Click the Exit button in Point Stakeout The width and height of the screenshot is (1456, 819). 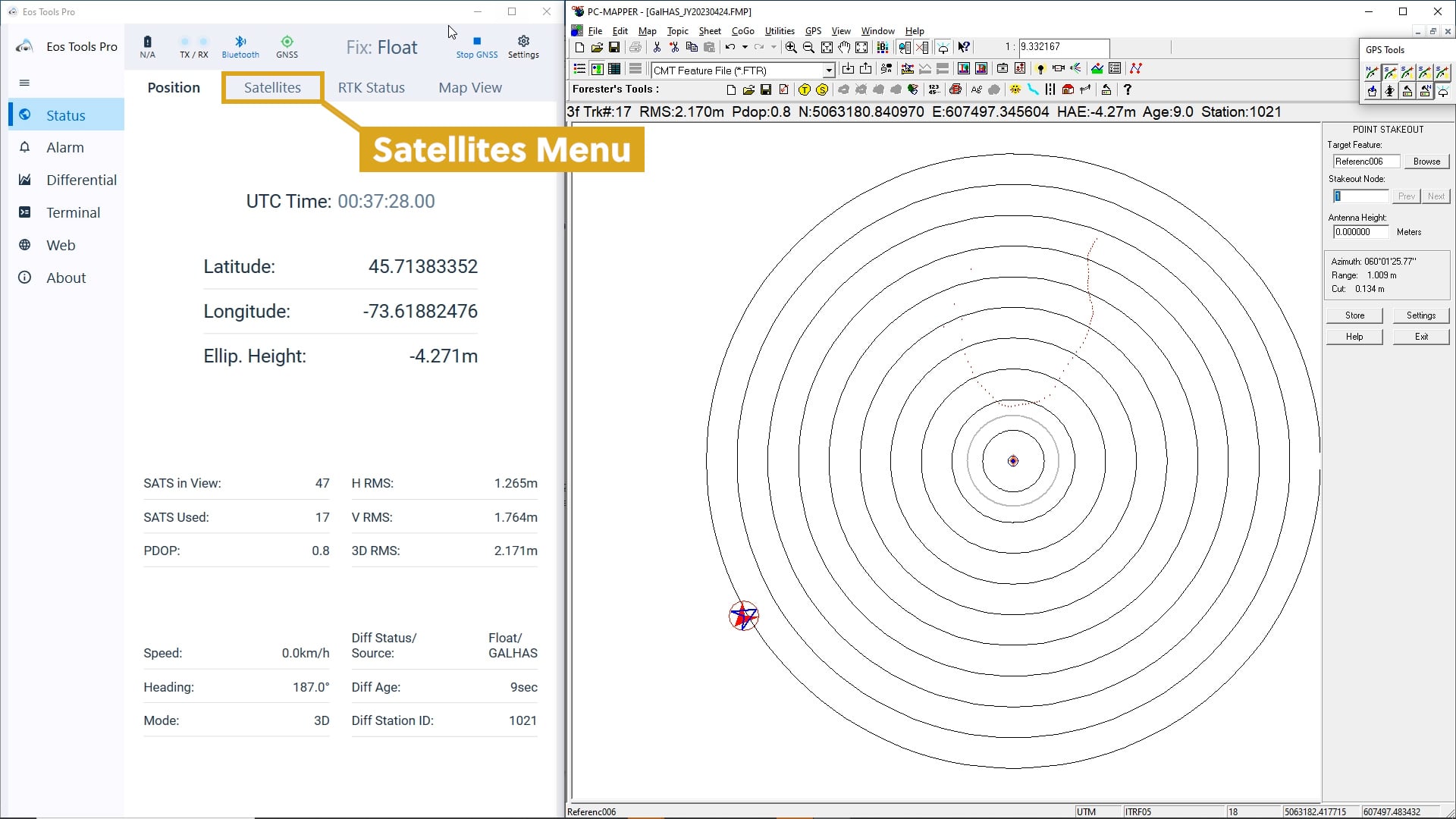(1421, 337)
